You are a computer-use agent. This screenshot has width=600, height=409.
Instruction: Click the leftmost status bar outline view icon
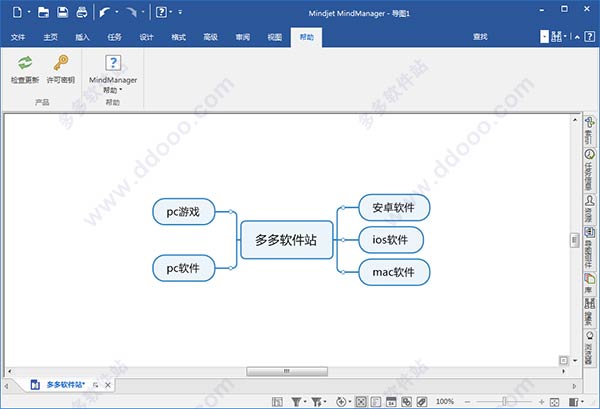pos(277,402)
